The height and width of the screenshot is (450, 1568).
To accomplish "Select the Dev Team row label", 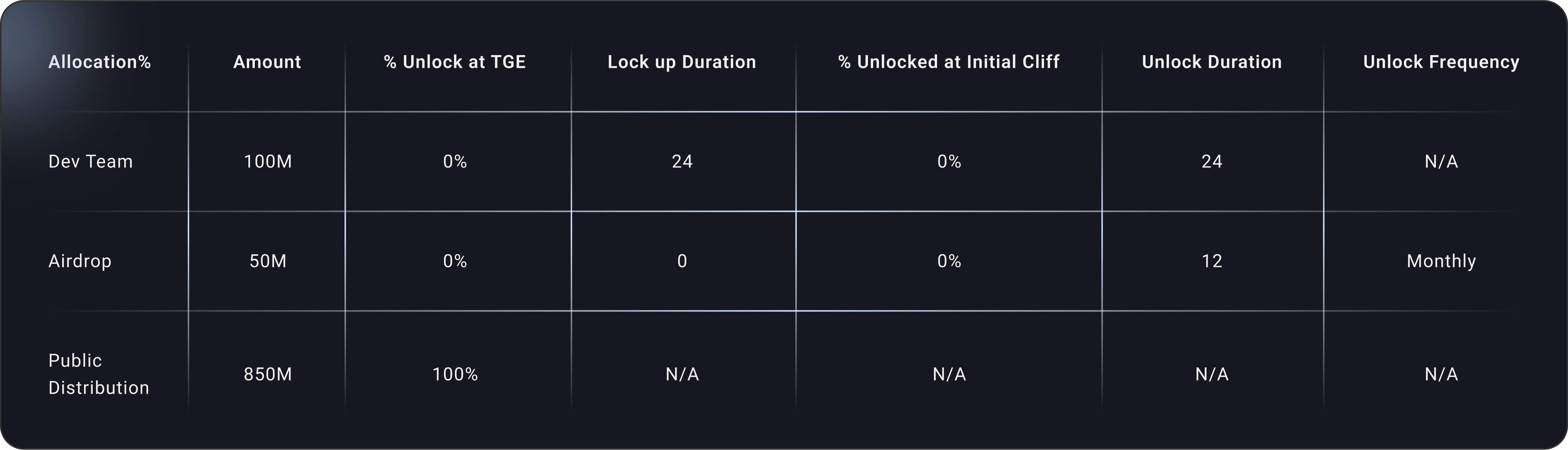I will click(90, 161).
